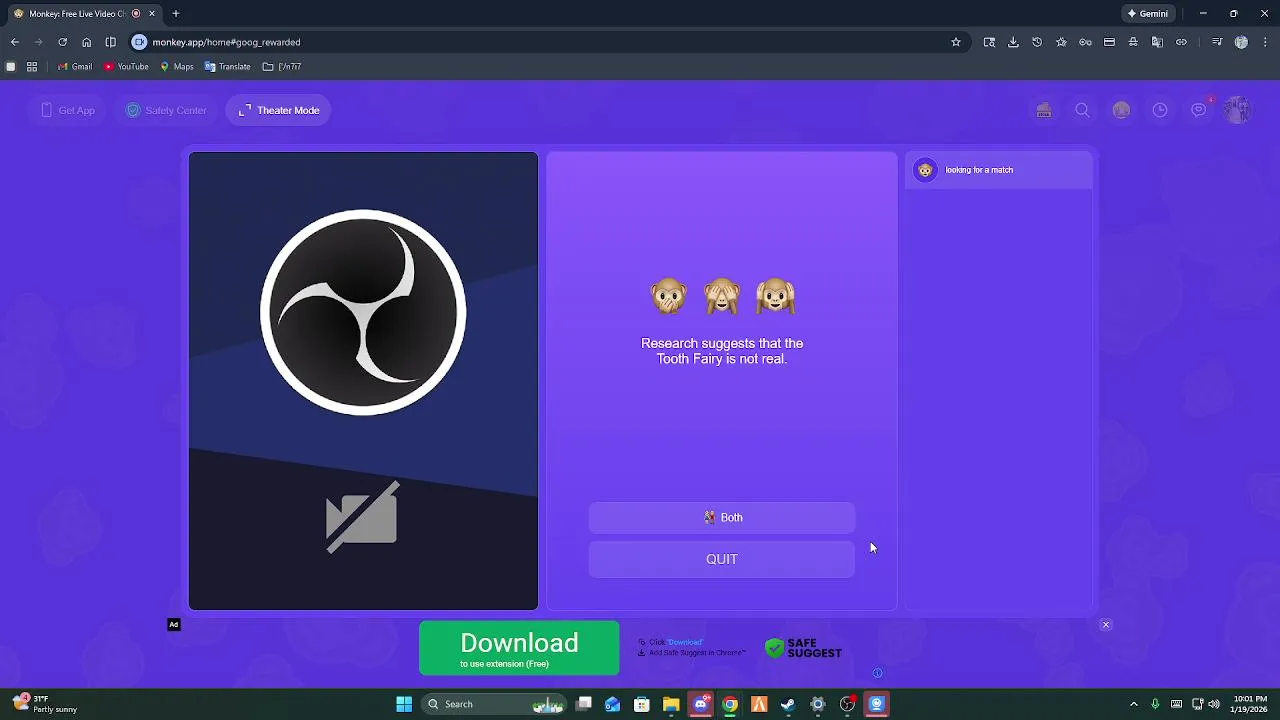The width and height of the screenshot is (1280, 720).
Task: Open match history clock icon
Action: (1160, 110)
